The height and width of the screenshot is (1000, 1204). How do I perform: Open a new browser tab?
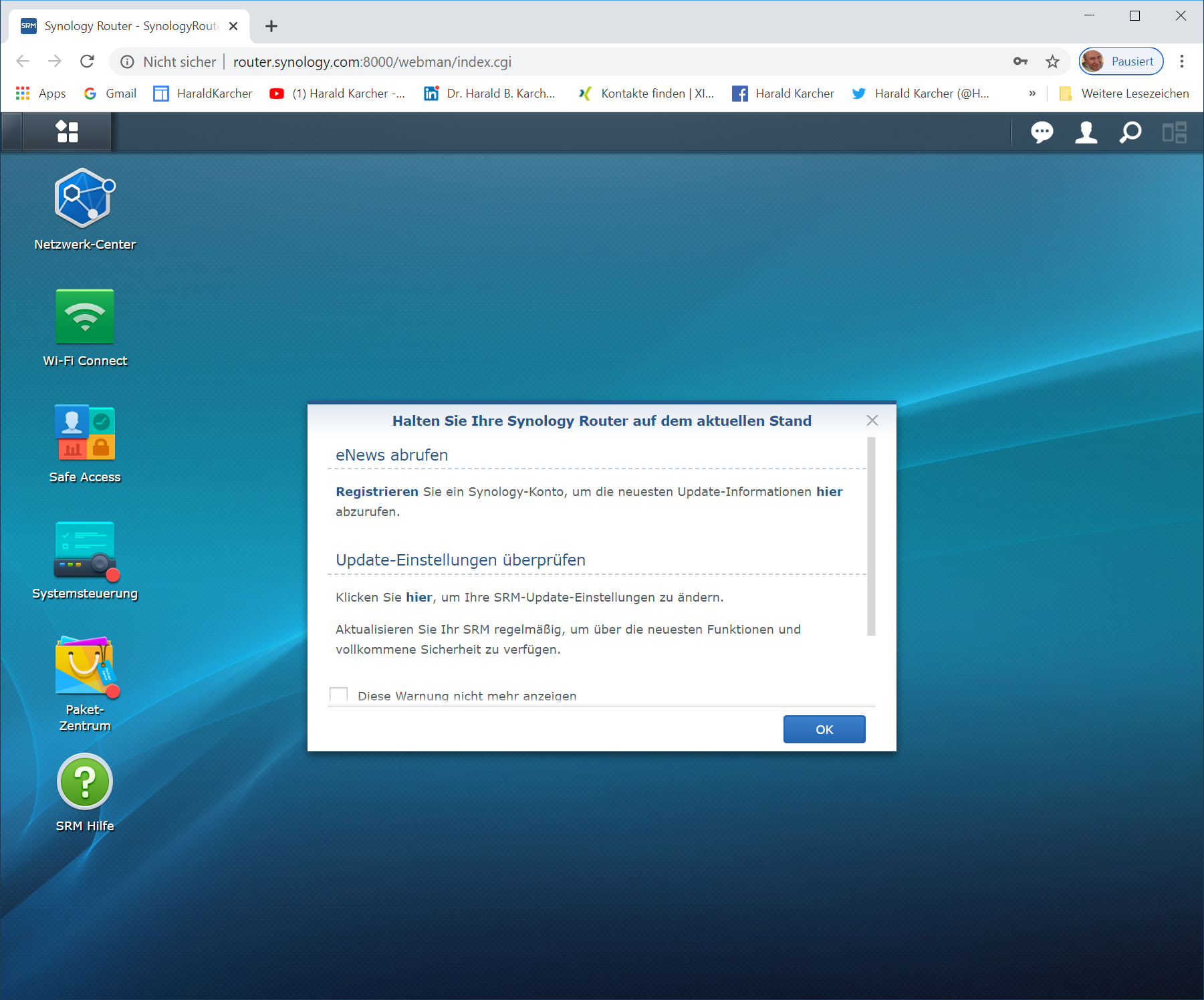pyautogui.click(x=271, y=26)
